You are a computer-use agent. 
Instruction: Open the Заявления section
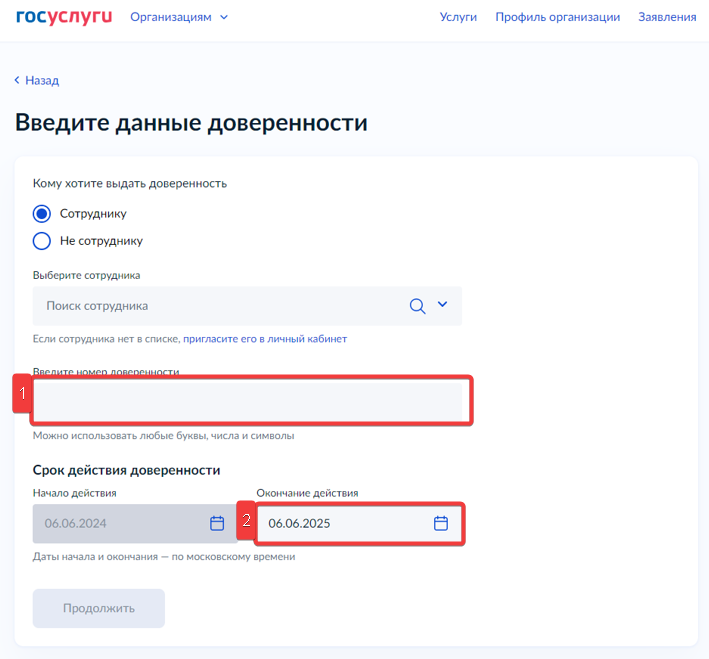pyautogui.click(x=667, y=17)
